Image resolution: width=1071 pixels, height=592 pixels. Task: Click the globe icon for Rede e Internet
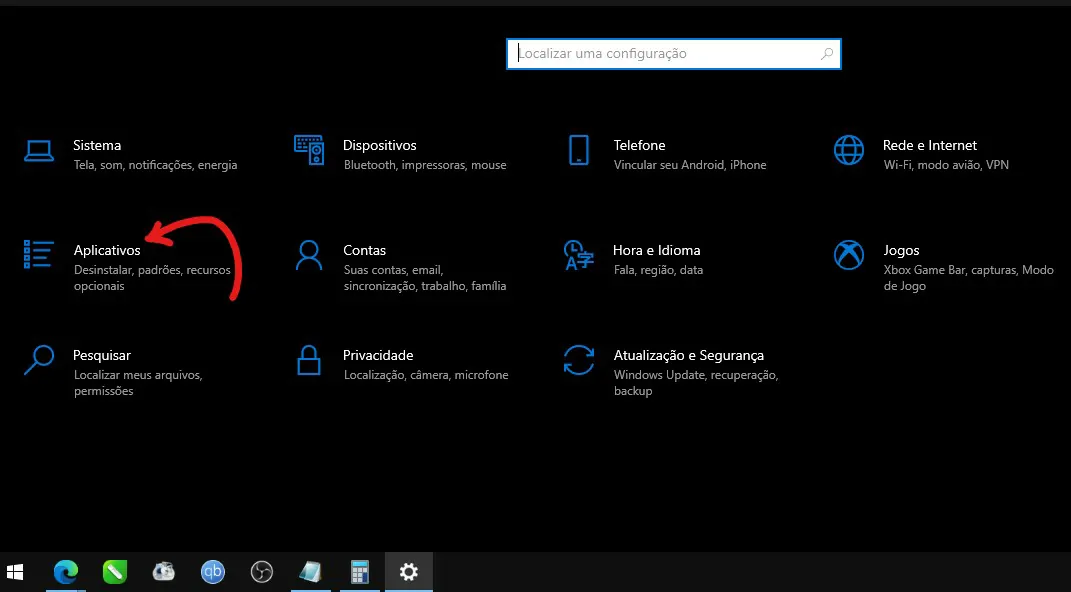[848, 150]
